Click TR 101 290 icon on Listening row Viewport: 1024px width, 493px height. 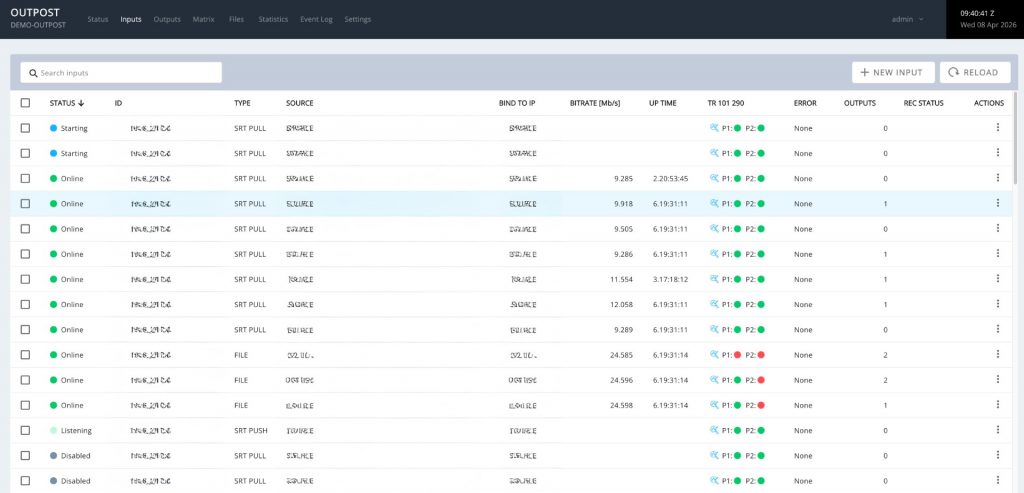tap(714, 430)
